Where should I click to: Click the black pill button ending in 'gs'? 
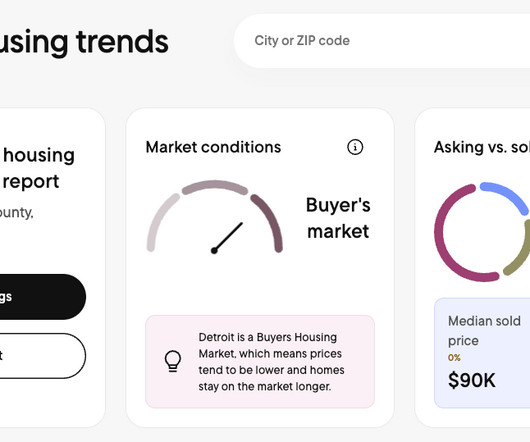43,297
